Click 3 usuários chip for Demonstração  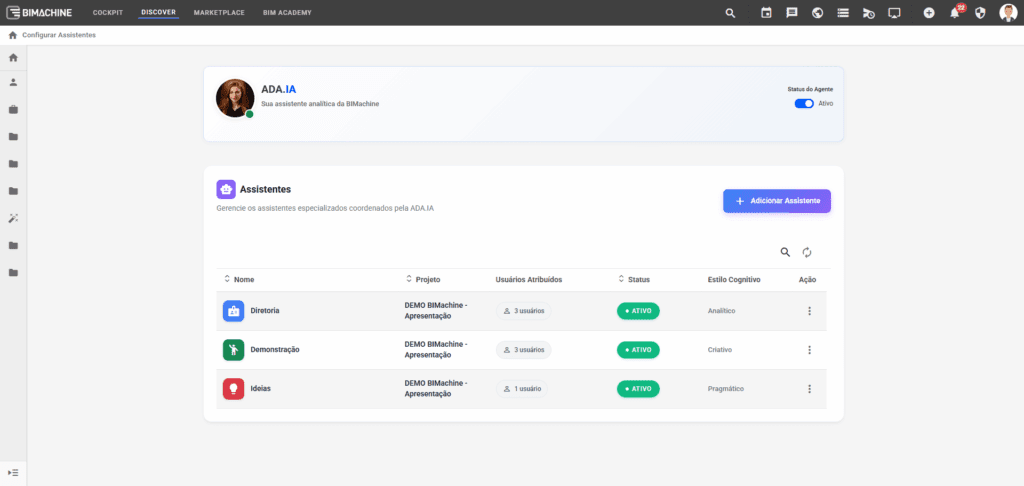[524, 350]
